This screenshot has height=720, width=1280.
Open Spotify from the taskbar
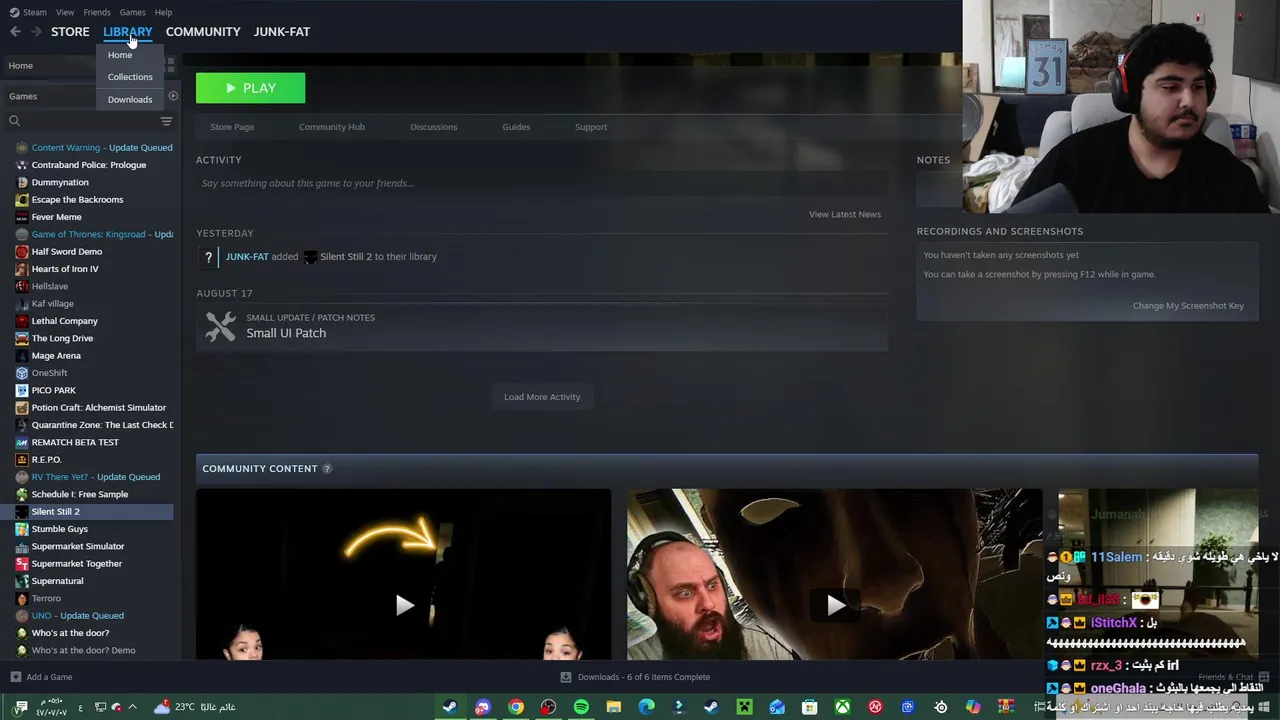tap(581, 707)
